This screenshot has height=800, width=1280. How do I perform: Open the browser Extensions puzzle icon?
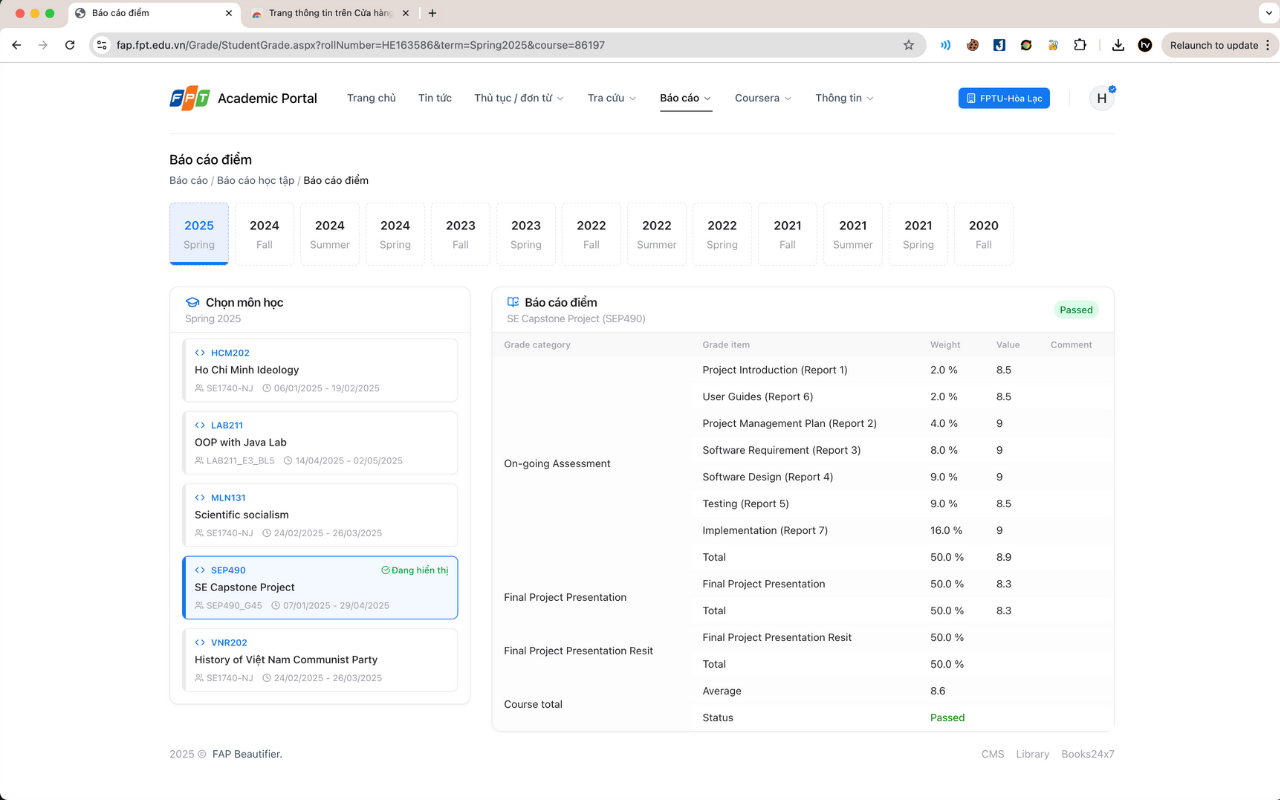tap(1080, 45)
